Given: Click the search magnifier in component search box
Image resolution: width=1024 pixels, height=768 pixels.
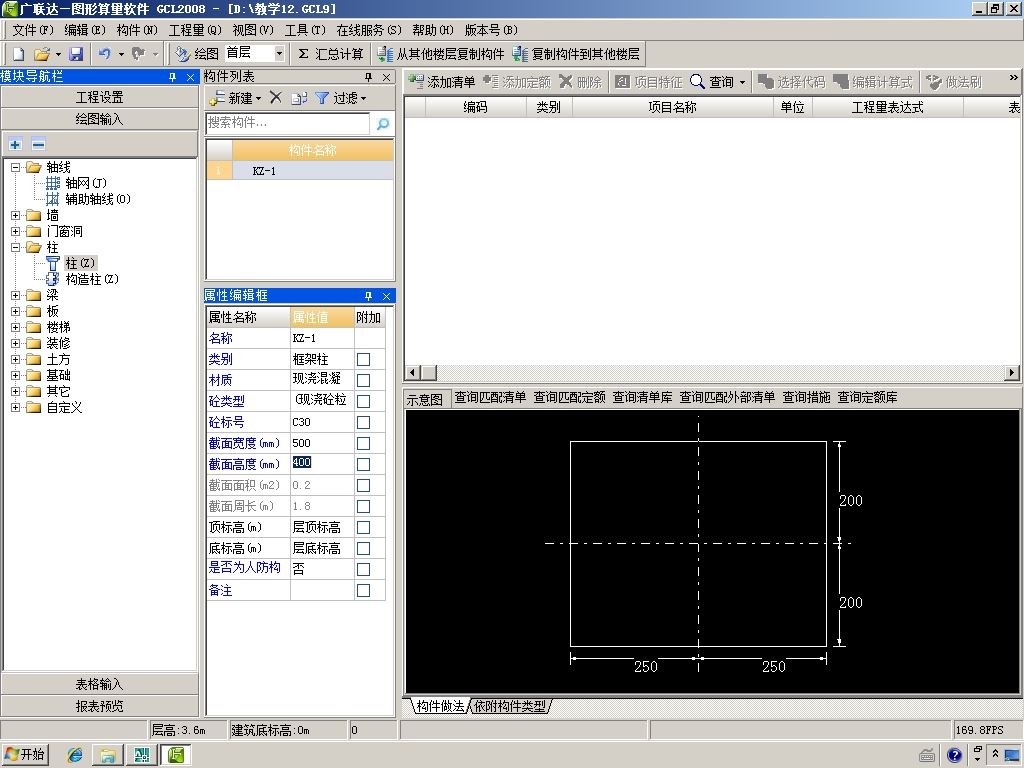Looking at the screenshot, I should click(382, 124).
